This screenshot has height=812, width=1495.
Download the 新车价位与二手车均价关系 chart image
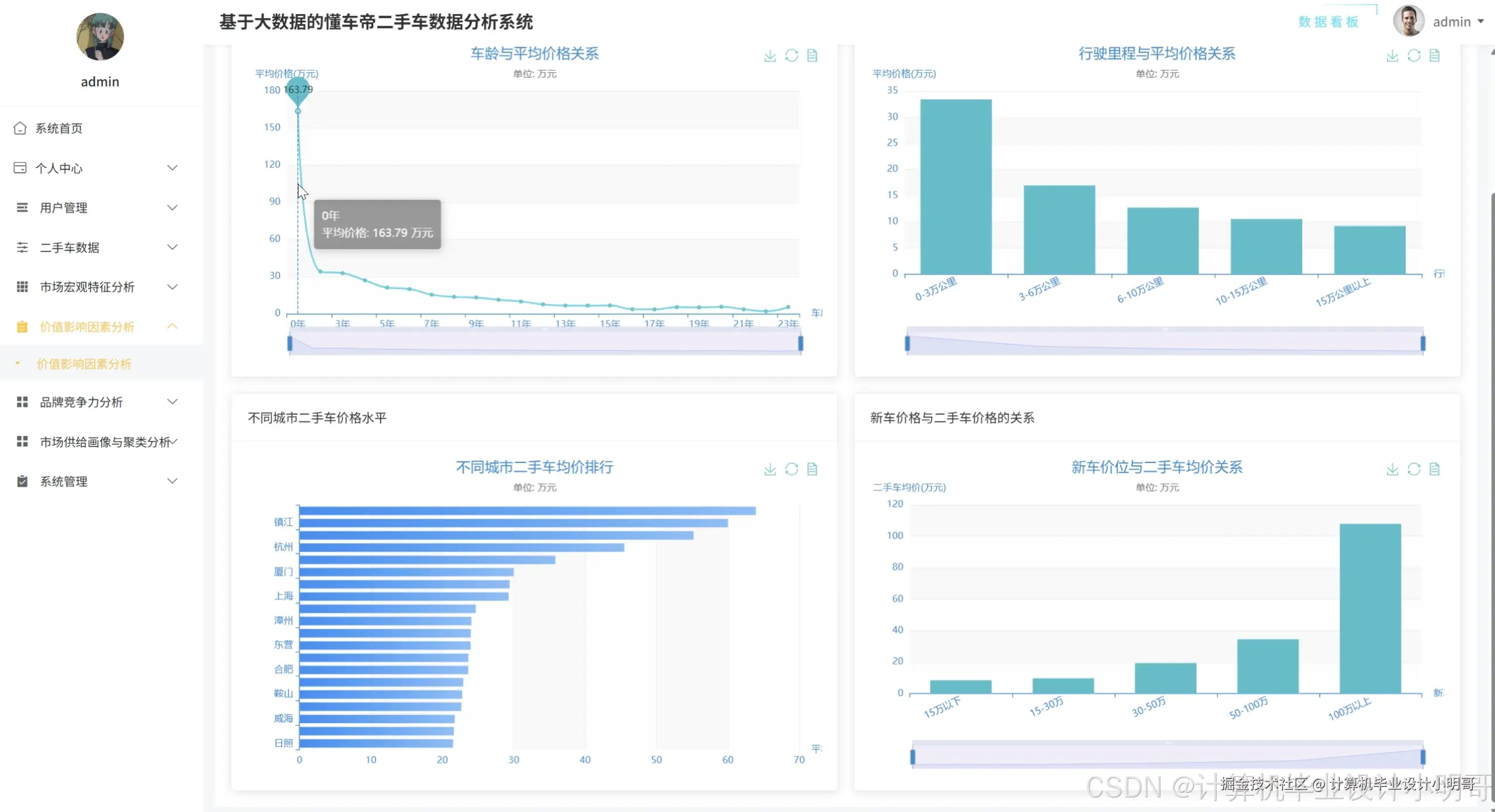pyautogui.click(x=1392, y=469)
